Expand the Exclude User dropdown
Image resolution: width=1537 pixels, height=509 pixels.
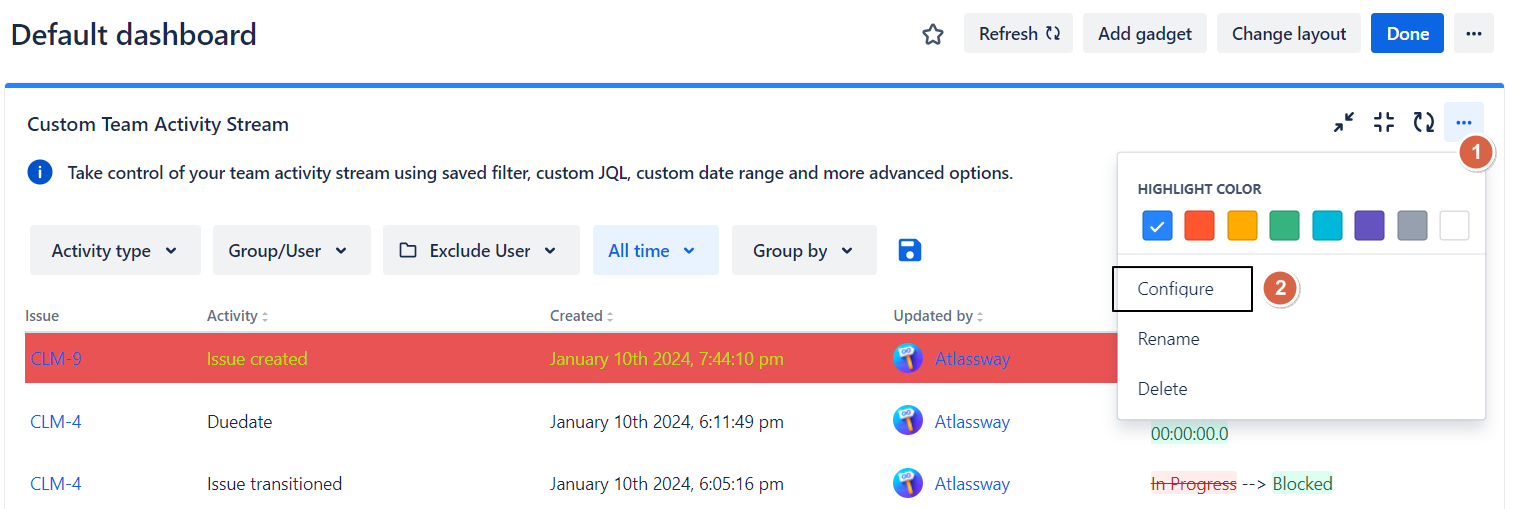481,251
